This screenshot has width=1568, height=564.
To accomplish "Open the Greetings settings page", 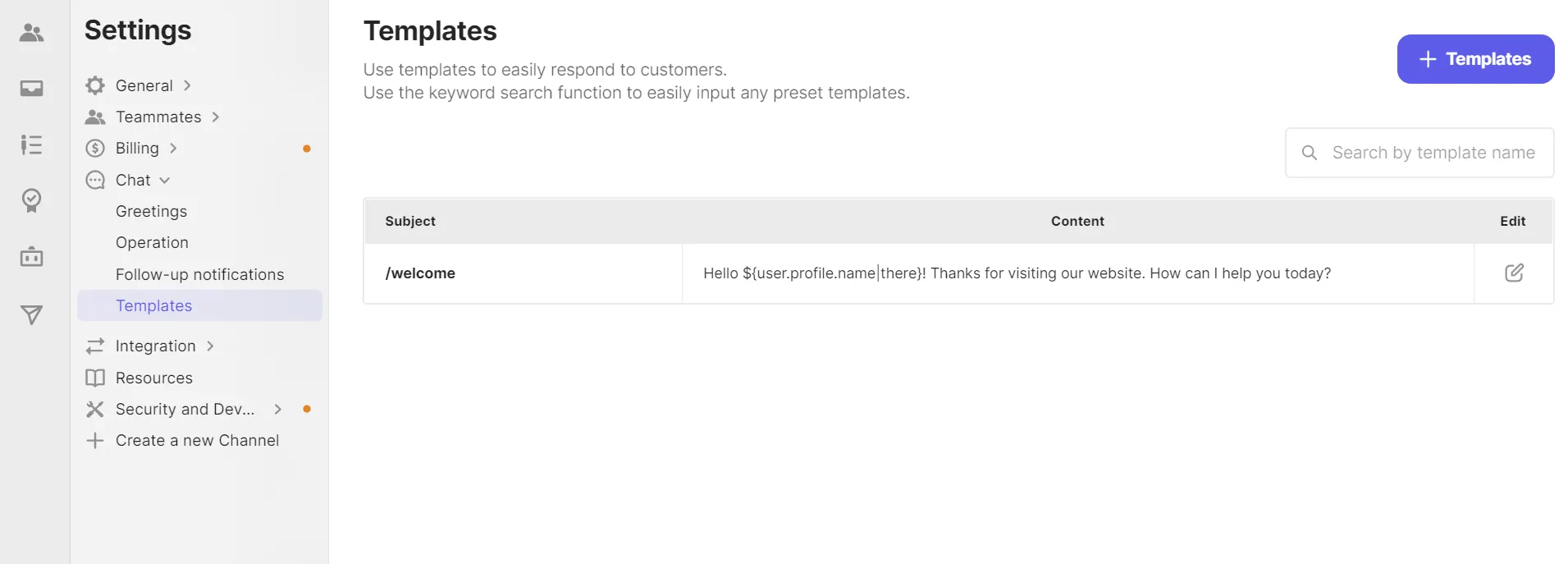I will click(x=152, y=212).
